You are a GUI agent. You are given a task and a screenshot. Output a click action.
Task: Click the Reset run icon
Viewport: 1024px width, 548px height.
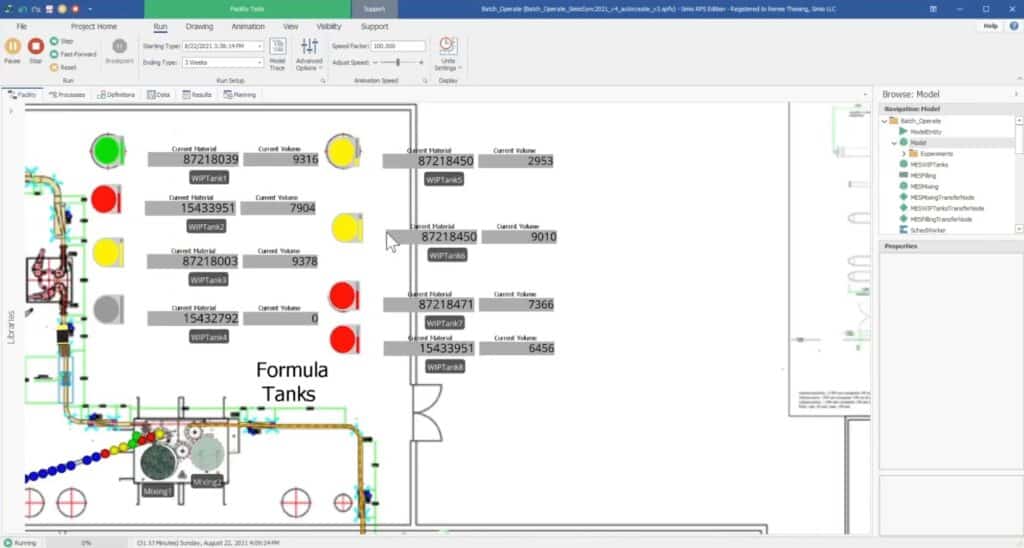(54, 67)
